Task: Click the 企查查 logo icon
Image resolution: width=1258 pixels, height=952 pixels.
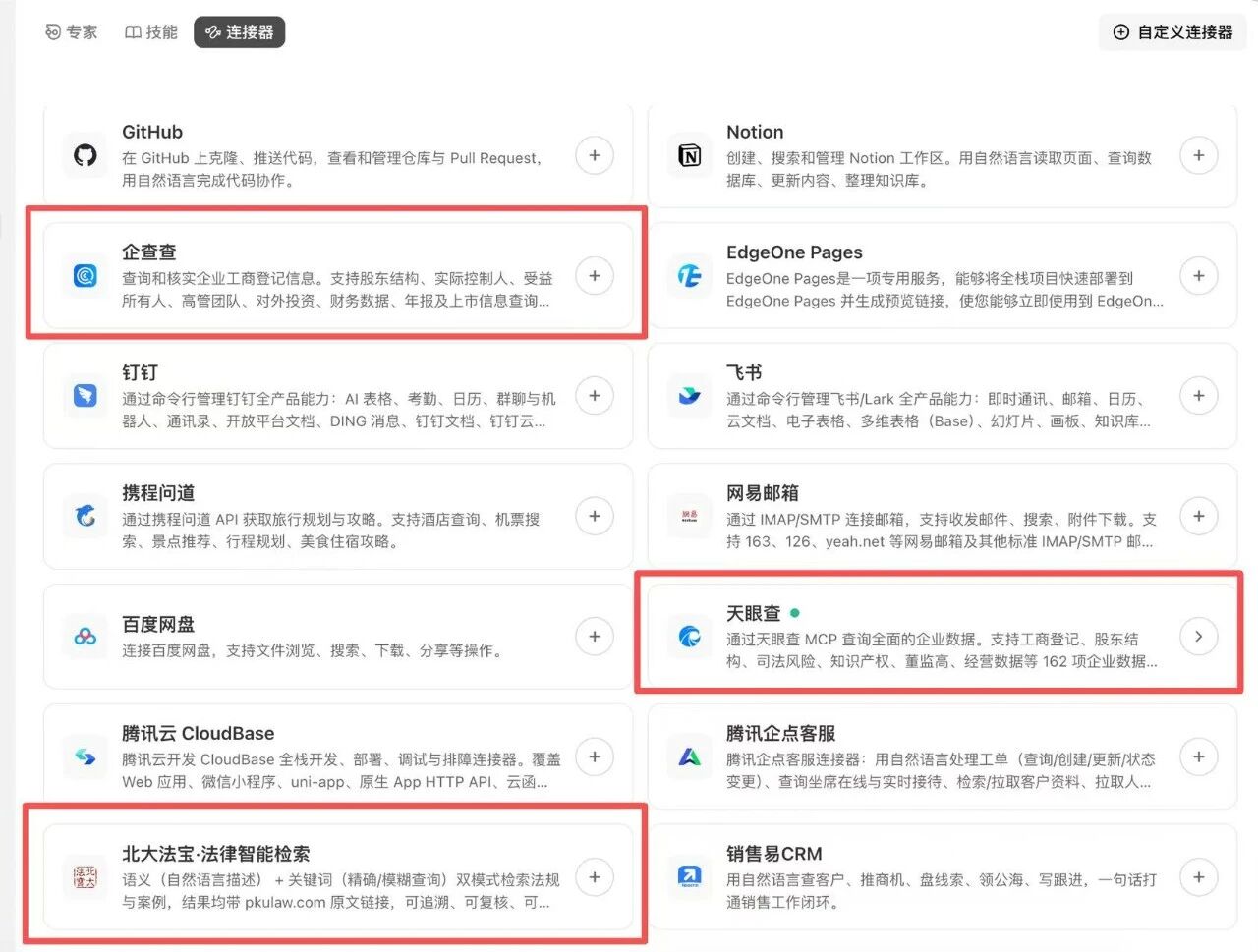Action: [x=86, y=276]
